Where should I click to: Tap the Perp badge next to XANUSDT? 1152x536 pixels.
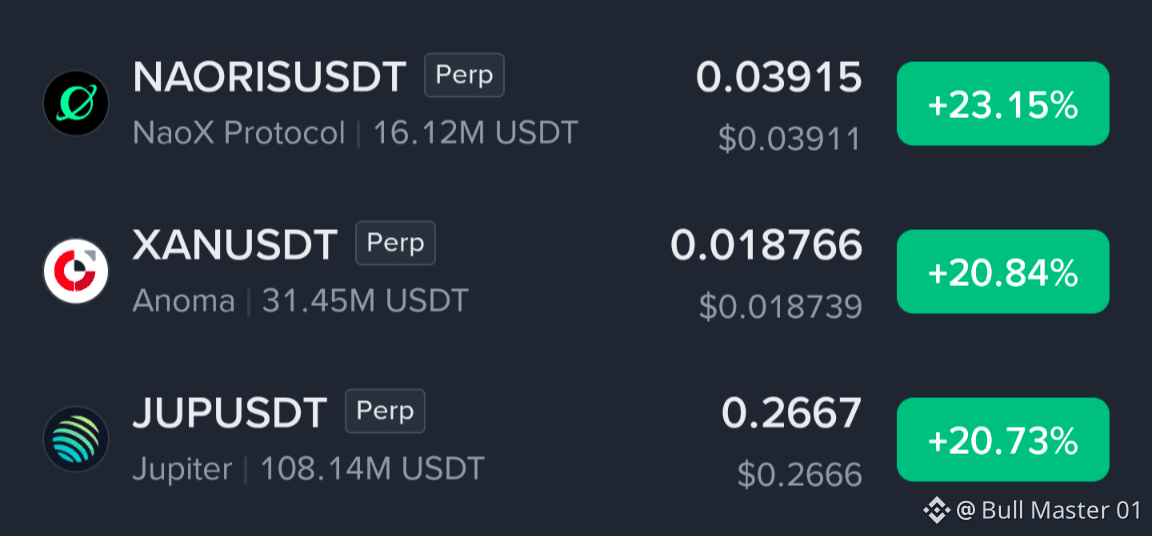point(395,243)
